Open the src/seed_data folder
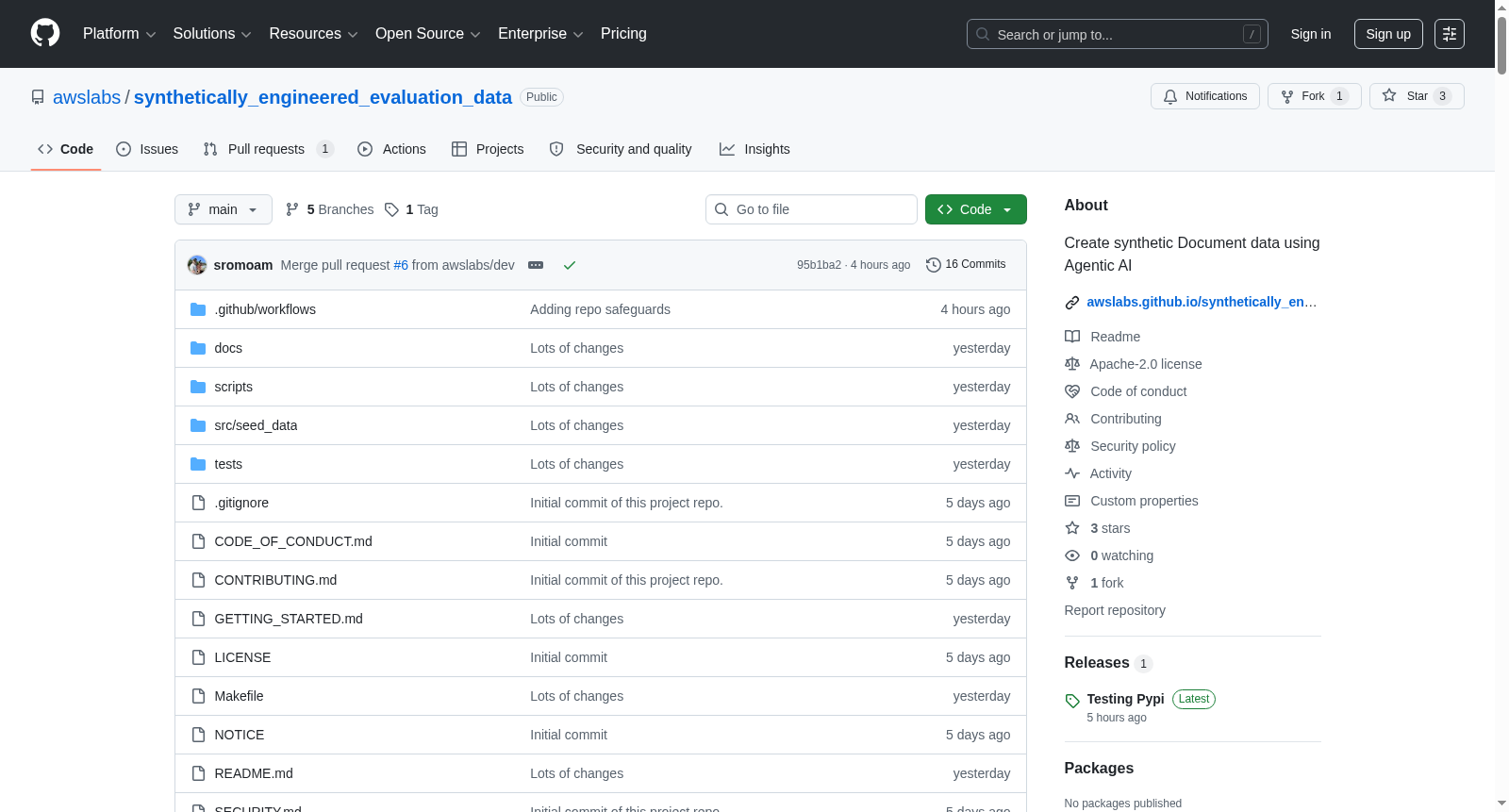 tap(256, 425)
